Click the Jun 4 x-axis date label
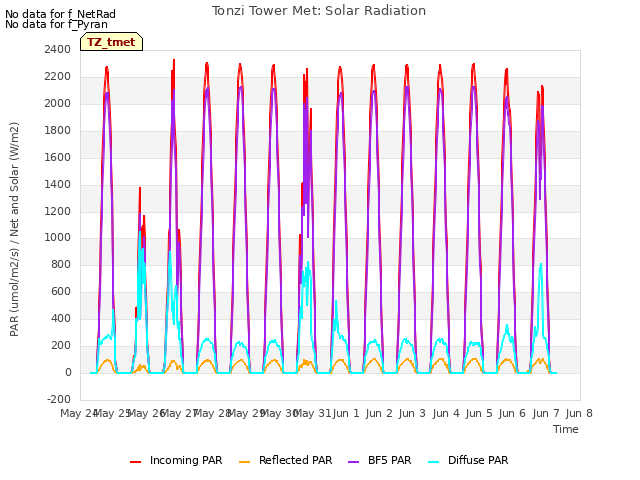 click(446, 413)
